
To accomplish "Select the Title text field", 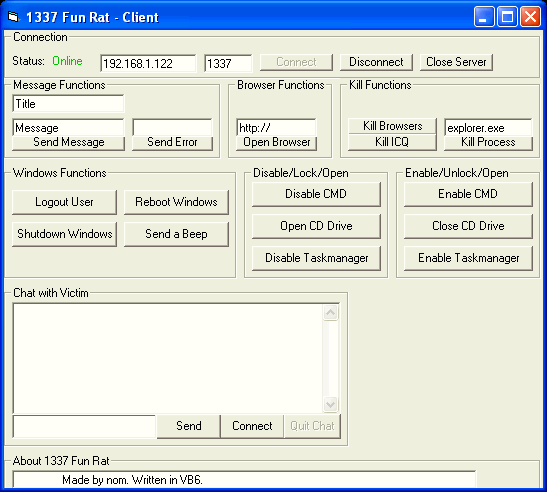I will 68,104.
